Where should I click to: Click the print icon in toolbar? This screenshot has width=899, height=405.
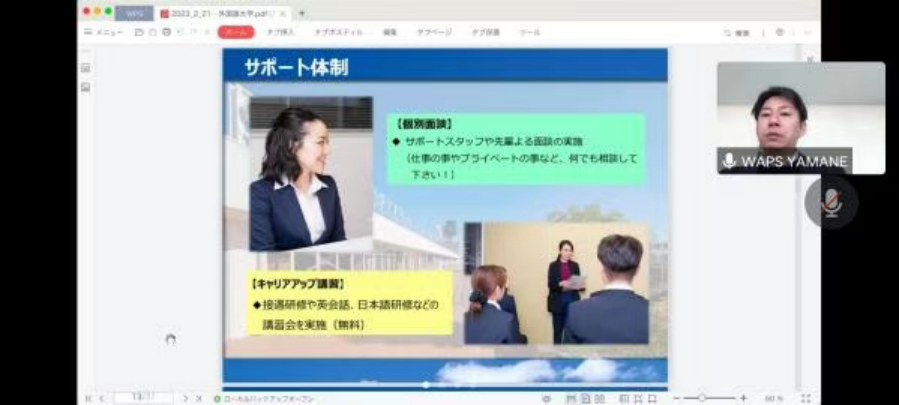click(165, 32)
